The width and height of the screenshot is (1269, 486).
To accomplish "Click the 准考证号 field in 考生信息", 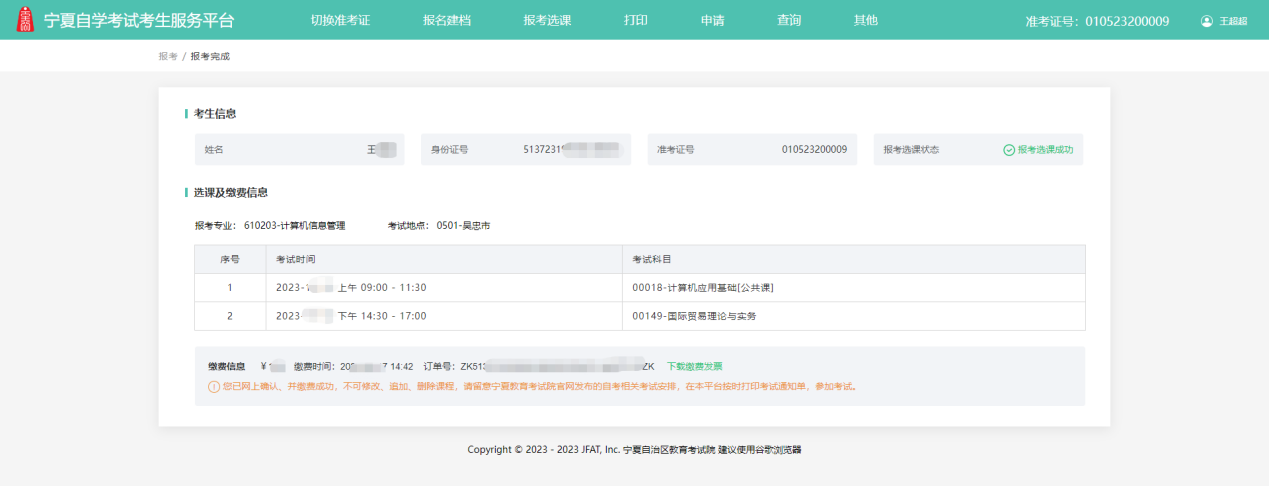I will coord(751,150).
